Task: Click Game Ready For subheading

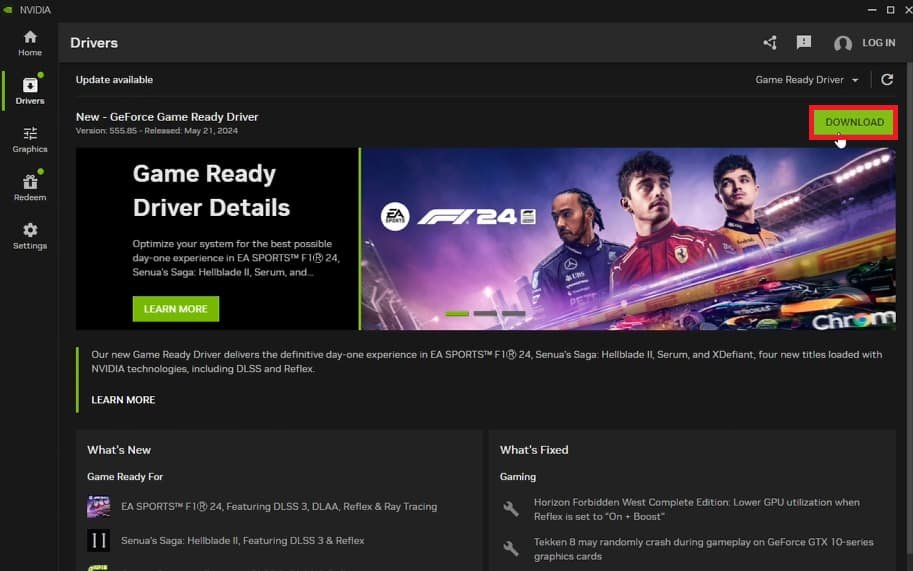Action: pos(125,477)
